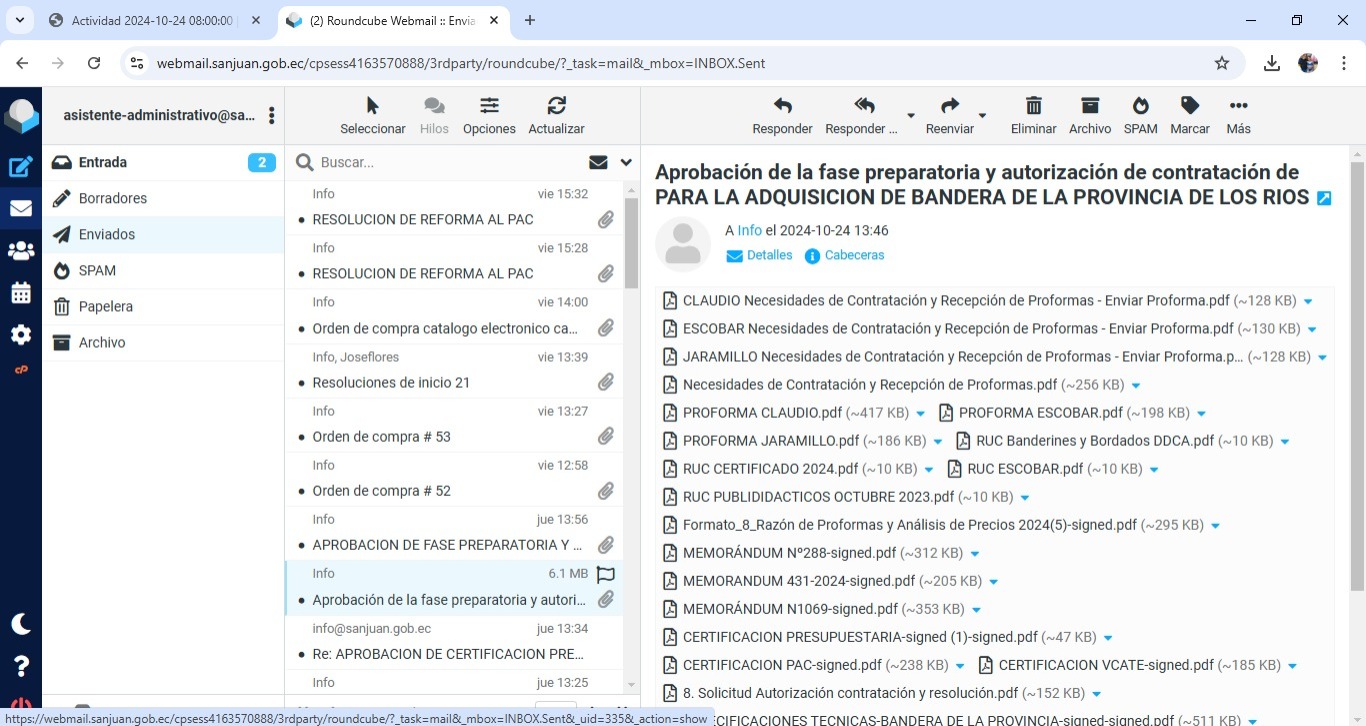Toggle flag on selected Aprobación message

[605, 574]
